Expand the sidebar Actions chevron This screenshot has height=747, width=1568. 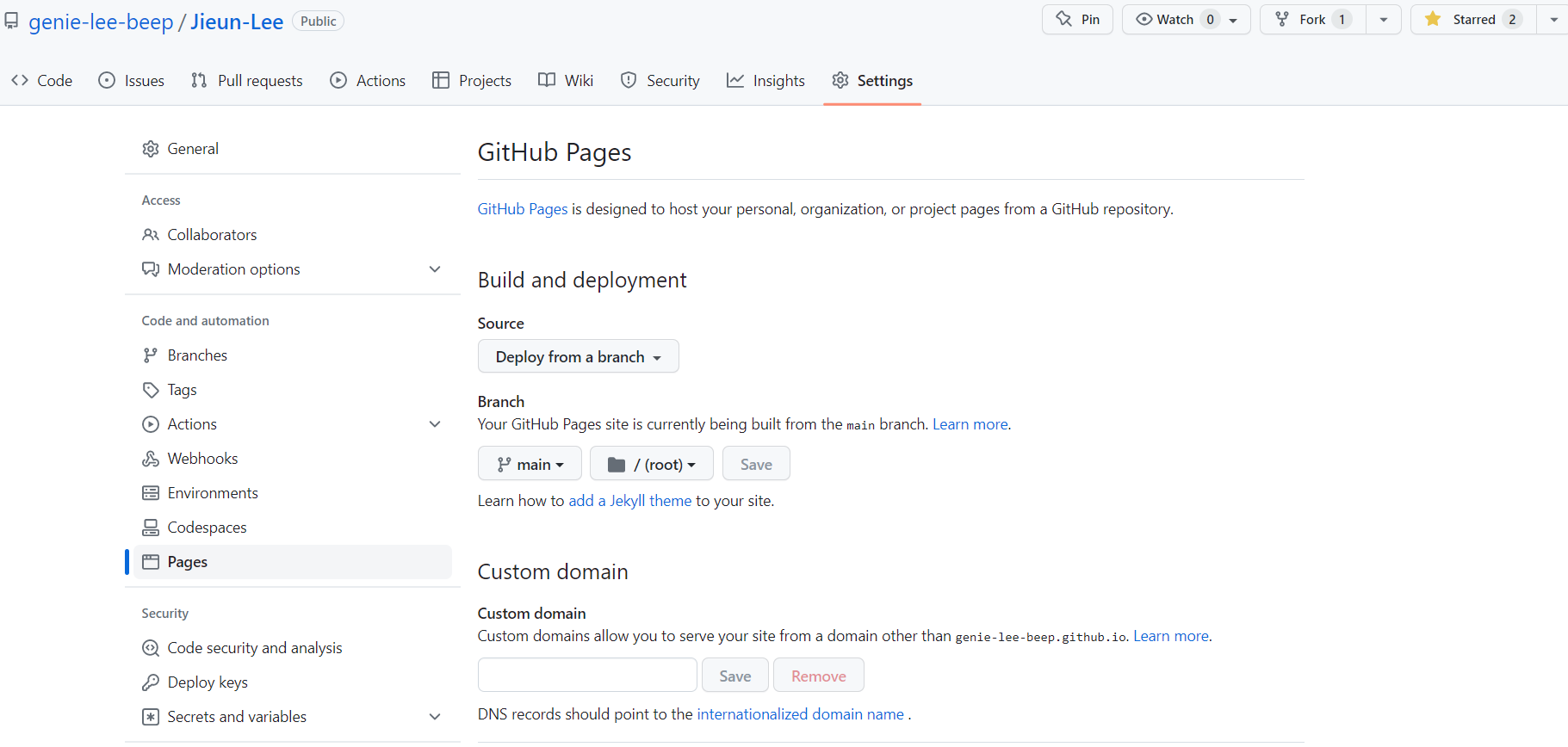point(435,424)
